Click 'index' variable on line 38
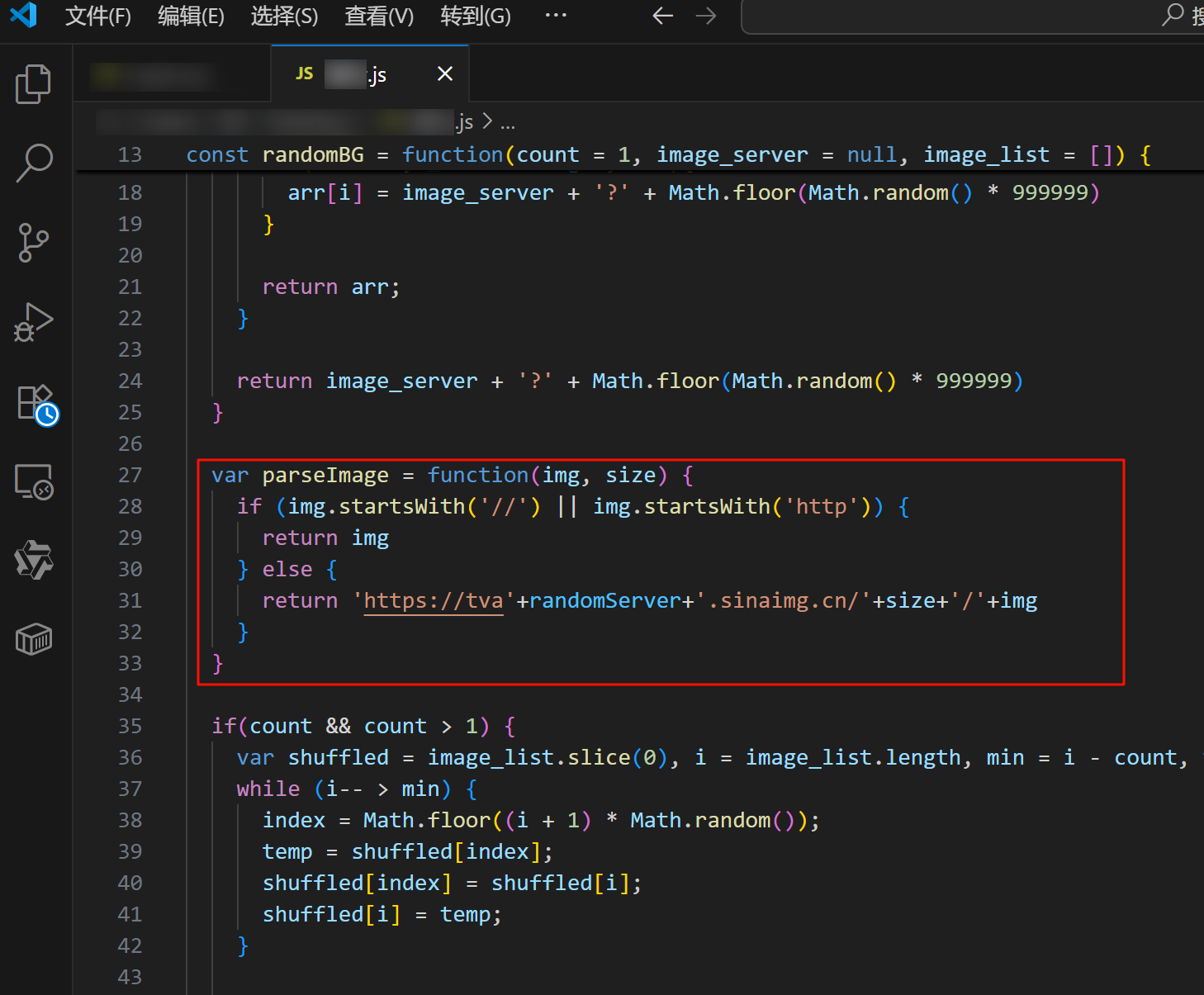The height and width of the screenshot is (995, 1204). pyautogui.click(x=294, y=820)
